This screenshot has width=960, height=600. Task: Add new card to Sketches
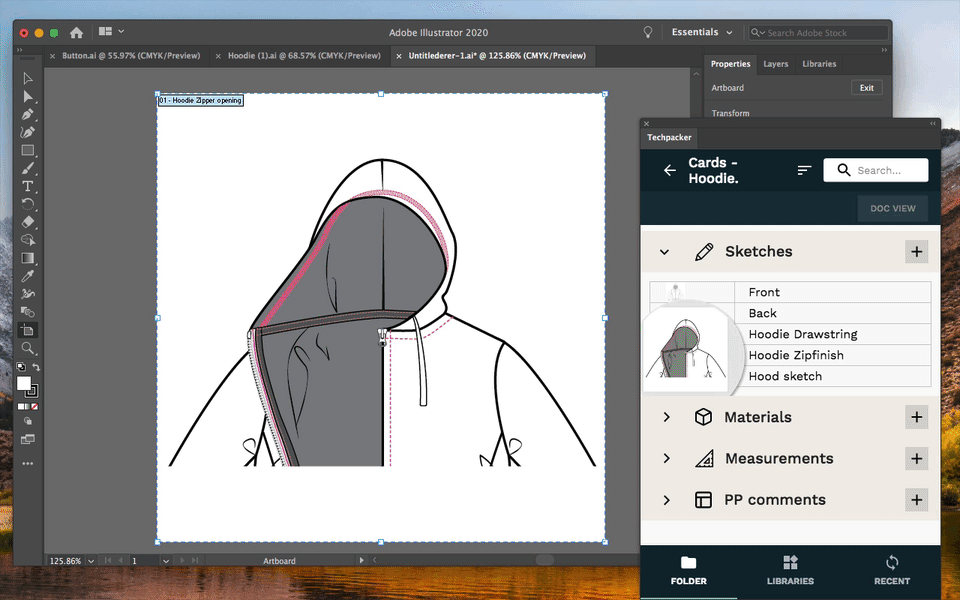(917, 252)
